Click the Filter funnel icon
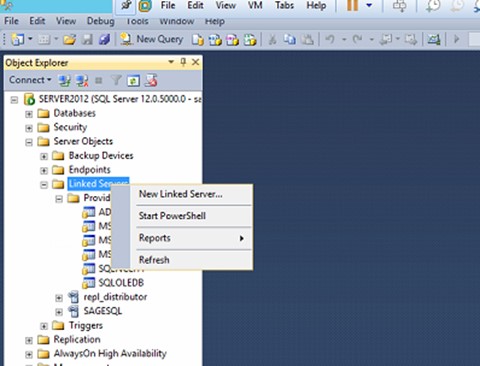This screenshot has width=480, height=366. (x=116, y=80)
